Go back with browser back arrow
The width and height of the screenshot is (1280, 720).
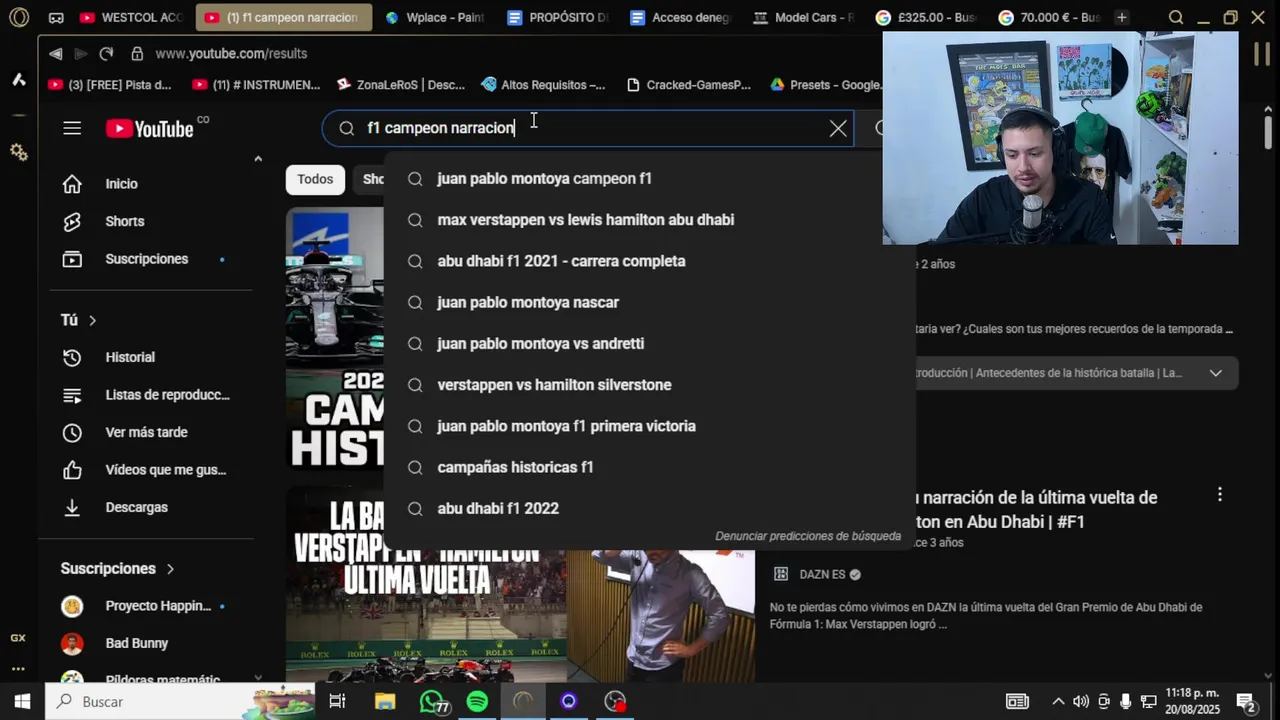pyautogui.click(x=55, y=54)
